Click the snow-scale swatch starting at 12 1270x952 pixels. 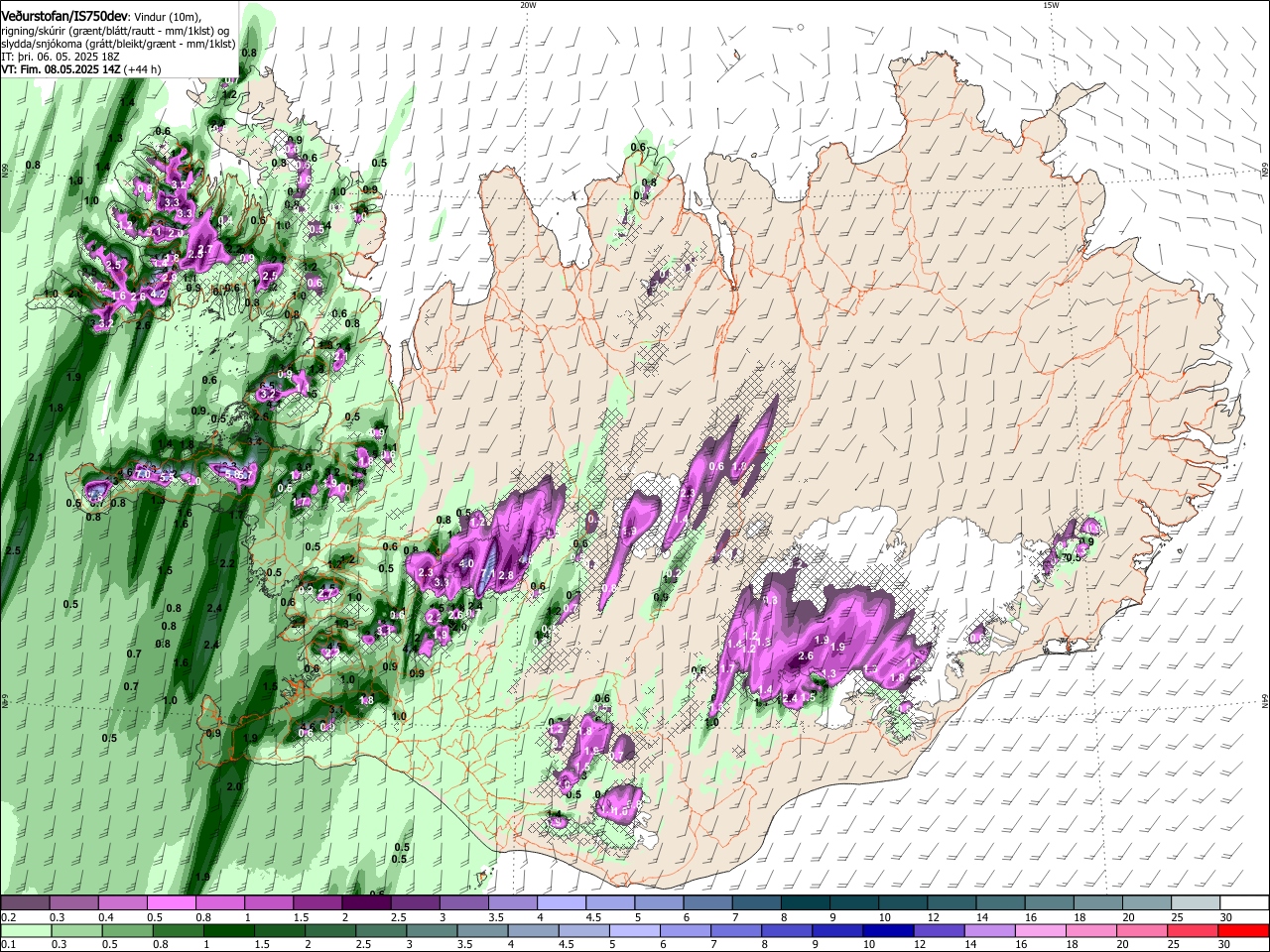click(952, 903)
